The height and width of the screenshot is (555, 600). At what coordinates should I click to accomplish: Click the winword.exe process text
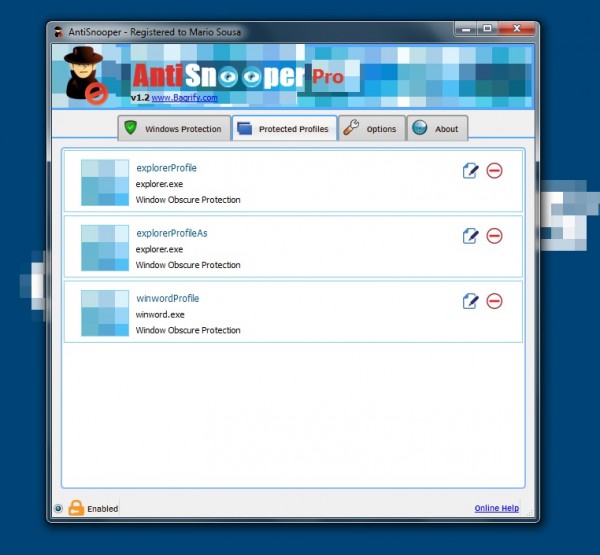pyautogui.click(x=160, y=315)
